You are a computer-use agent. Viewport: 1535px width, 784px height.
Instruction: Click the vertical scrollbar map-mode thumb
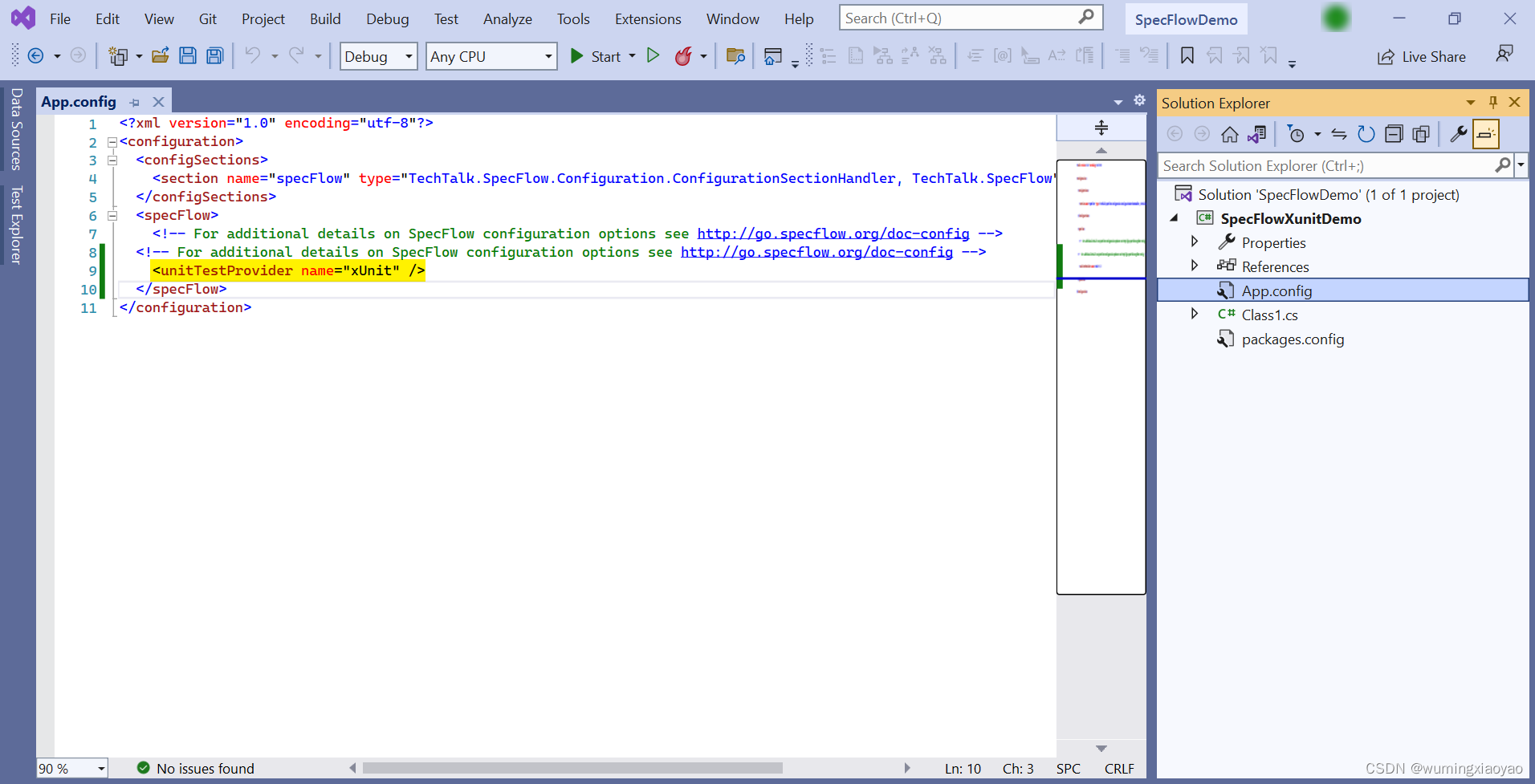(x=1101, y=377)
